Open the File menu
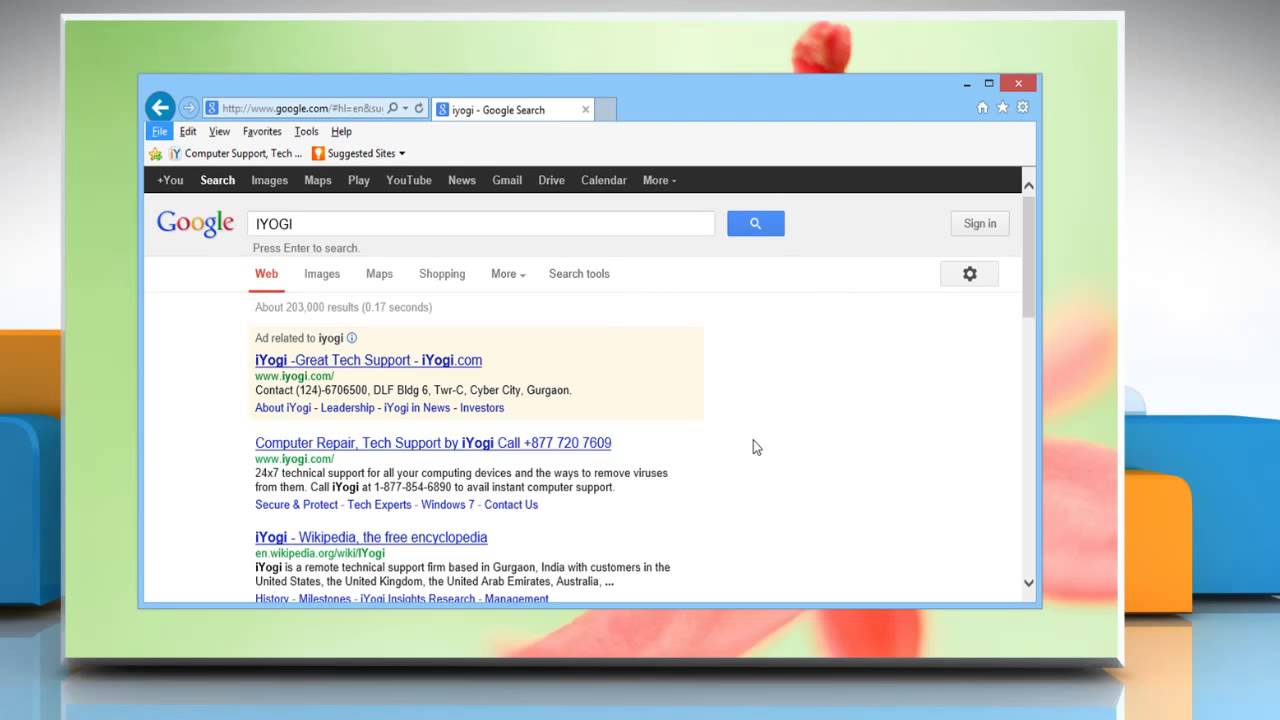Screen dimensions: 1280x720 pos(160,131)
